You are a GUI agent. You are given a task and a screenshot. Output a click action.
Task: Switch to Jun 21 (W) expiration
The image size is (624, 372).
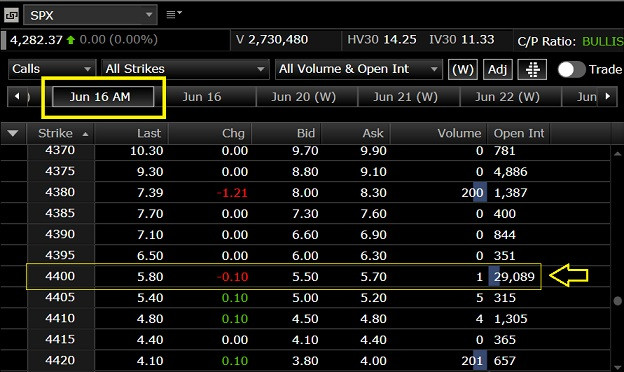[x=405, y=97]
